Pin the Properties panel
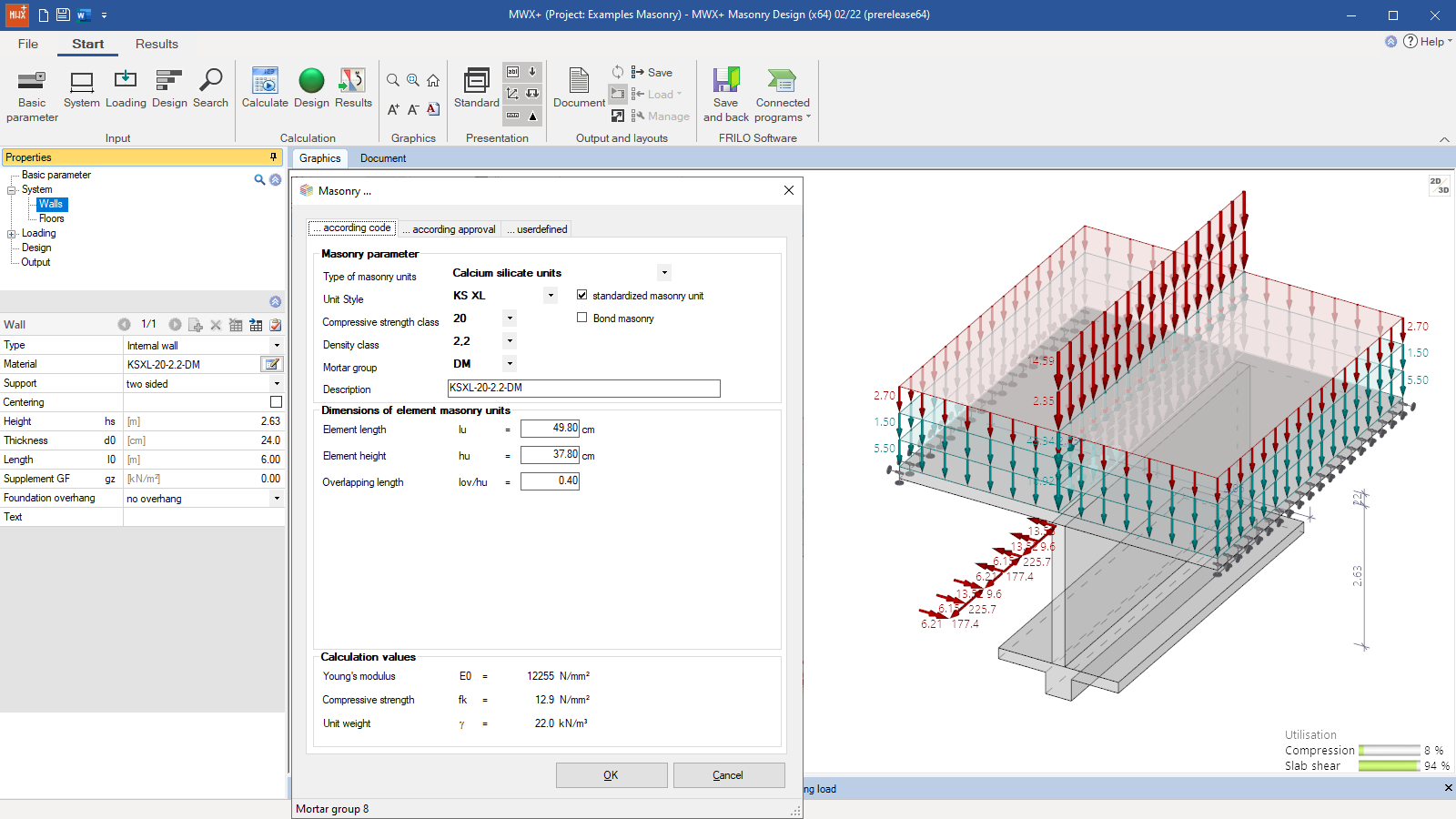Screen dimensions: 1456x819 click(x=273, y=157)
